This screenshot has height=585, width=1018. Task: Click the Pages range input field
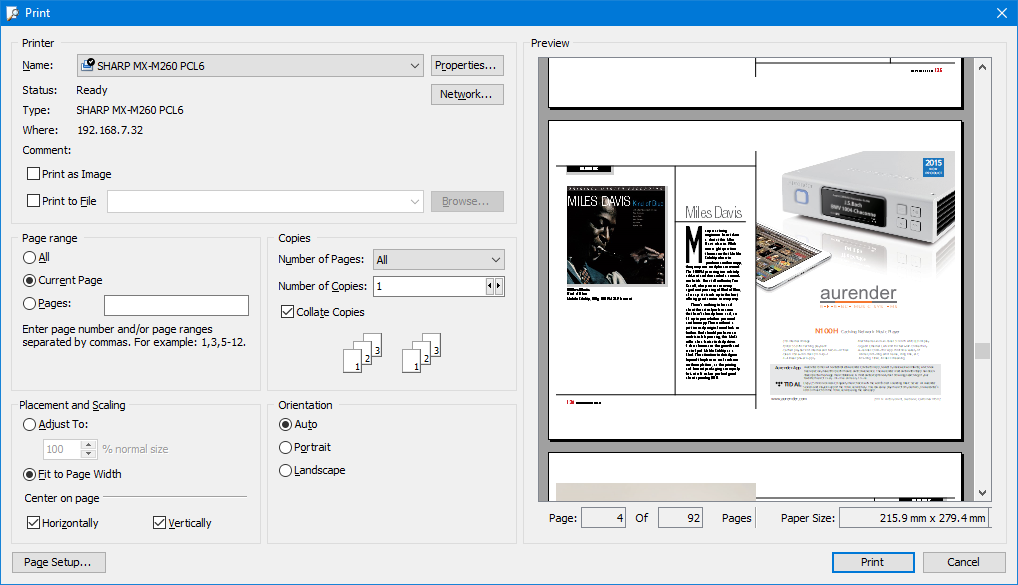(176, 305)
